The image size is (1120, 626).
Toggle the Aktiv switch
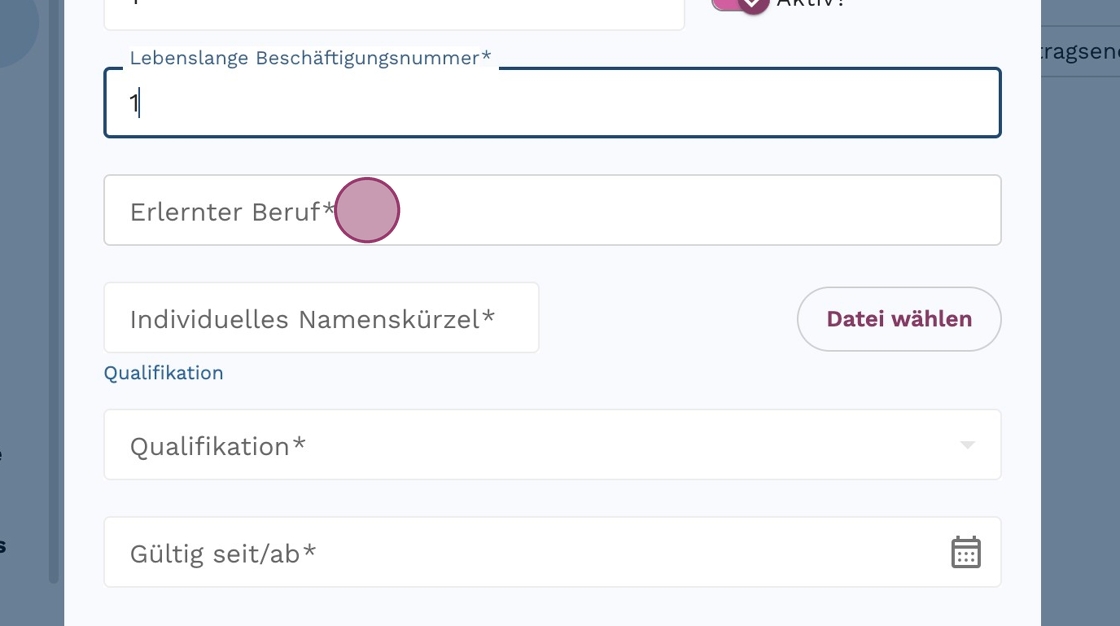(741, 4)
